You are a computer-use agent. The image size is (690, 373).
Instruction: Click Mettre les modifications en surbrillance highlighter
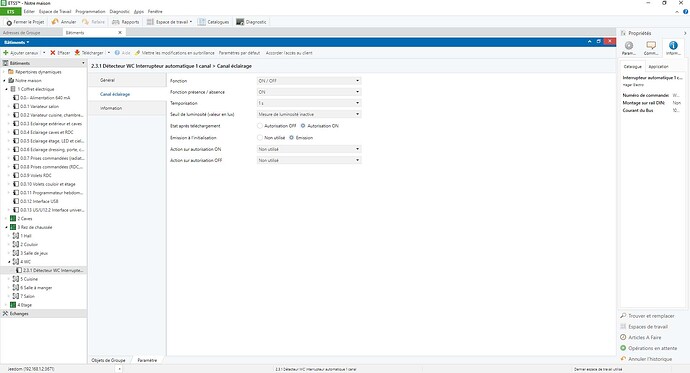pyautogui.click(x=137, y=53)
